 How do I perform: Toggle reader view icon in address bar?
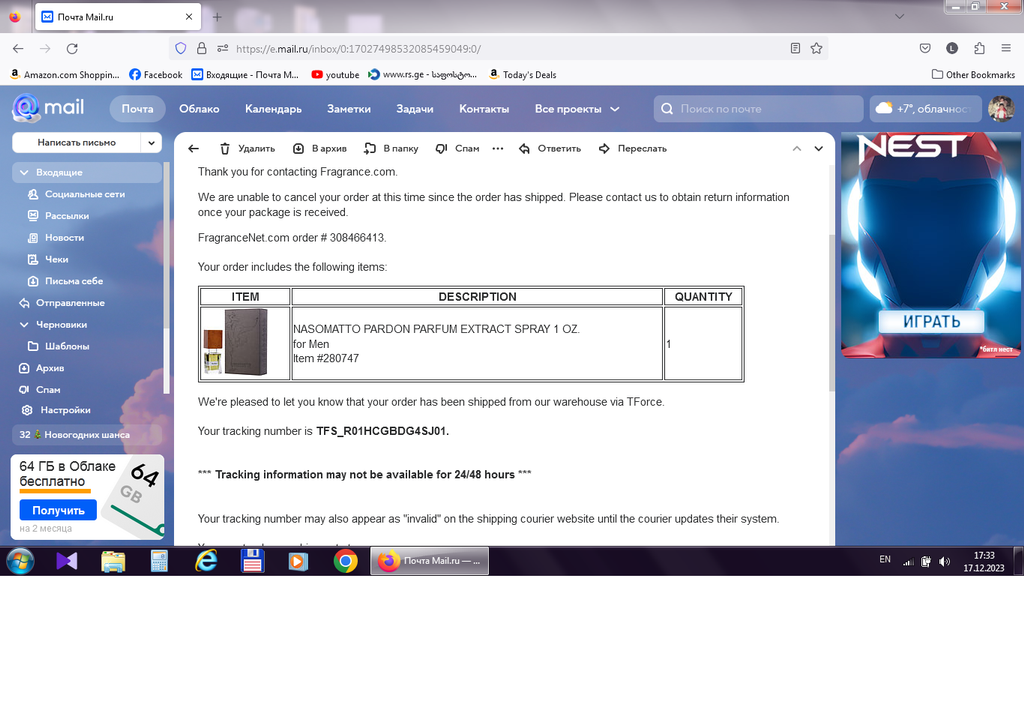795,48
